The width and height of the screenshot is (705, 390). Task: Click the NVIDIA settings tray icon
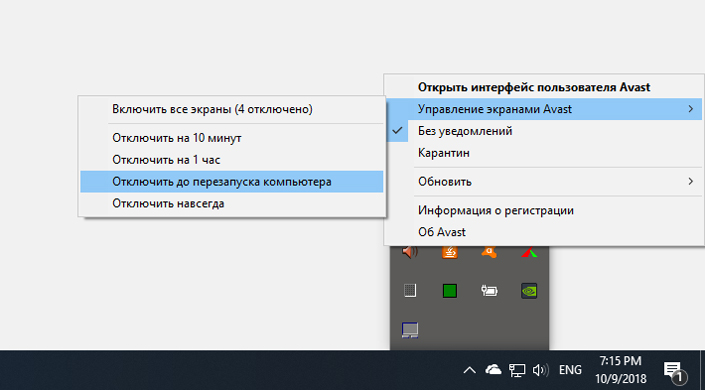point(529,291)
